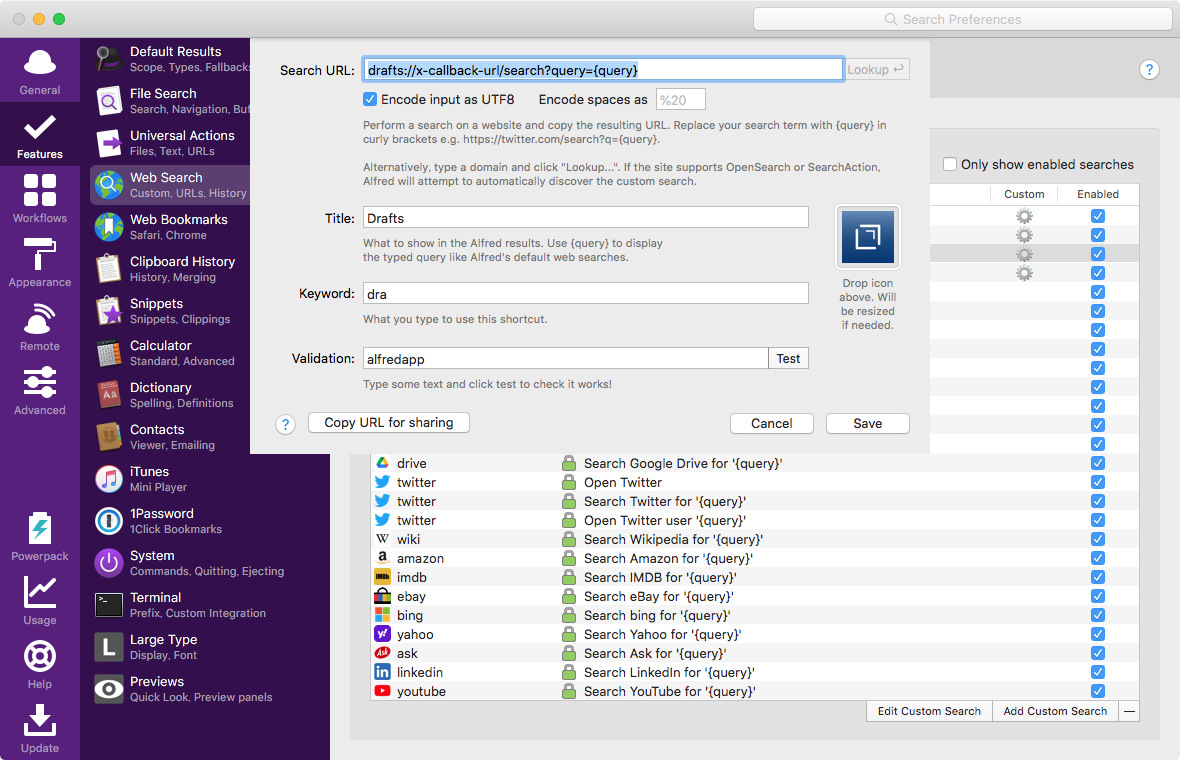Screen dimensions: 1180x760
Task: Click Add Custom Search button
Action: click(x=1055, y=711)
